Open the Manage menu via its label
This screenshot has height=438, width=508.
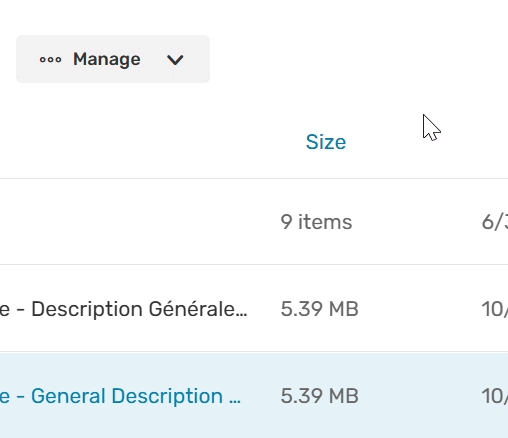point(107,59)
